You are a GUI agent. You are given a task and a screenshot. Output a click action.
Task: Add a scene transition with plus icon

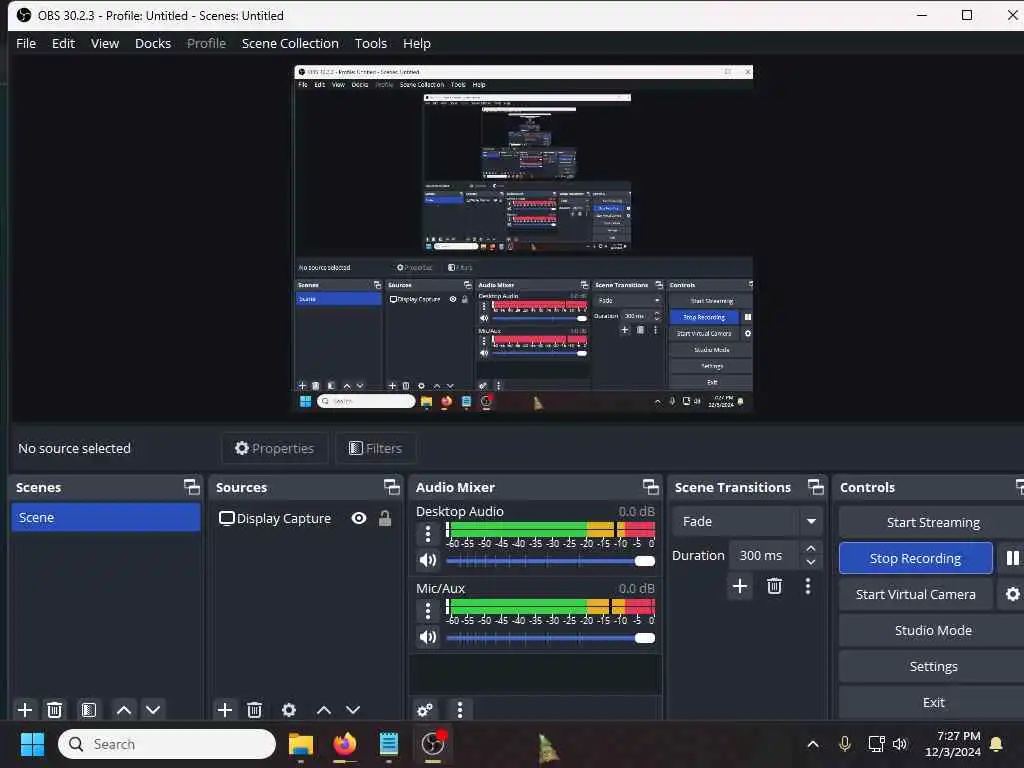point(740,586)
